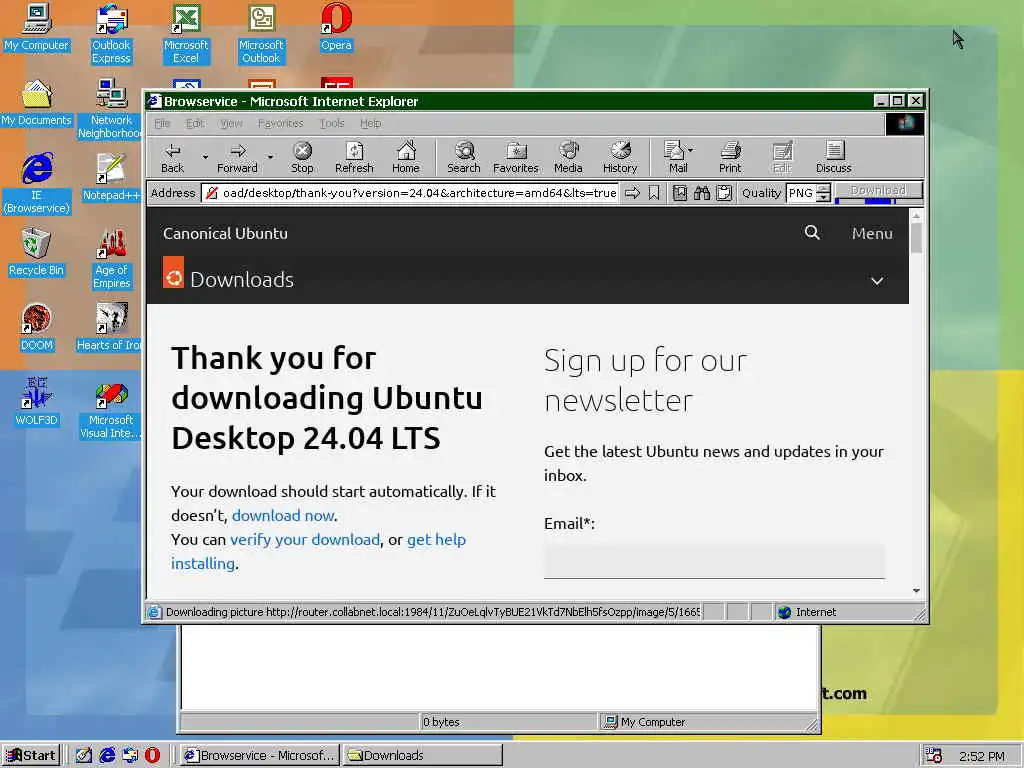Open the Favorites toolbar button
Screen dimensions: 1024x768
click(515, 157)
